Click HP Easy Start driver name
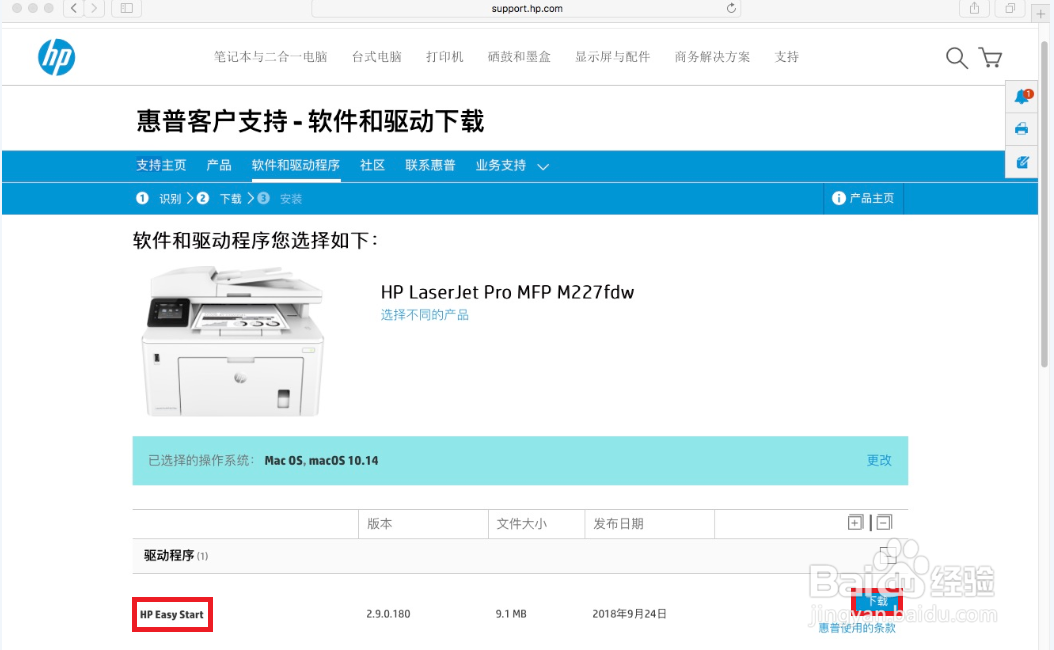 [172, 614]
